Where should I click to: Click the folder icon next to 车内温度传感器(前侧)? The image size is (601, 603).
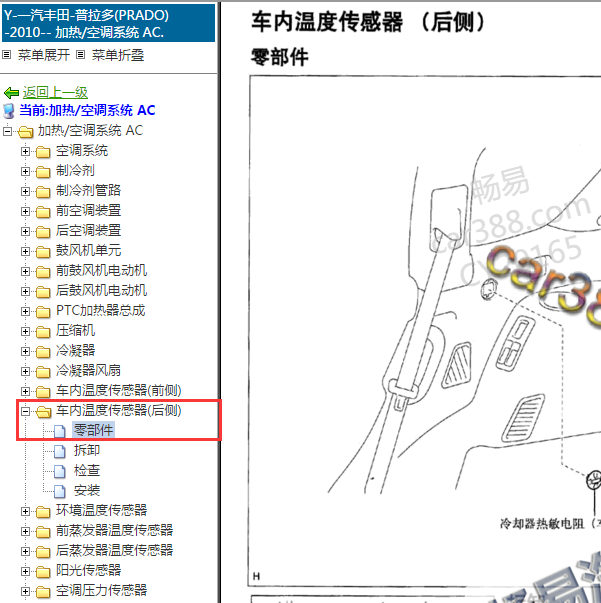pyautogui.click(x=43, y=392)
